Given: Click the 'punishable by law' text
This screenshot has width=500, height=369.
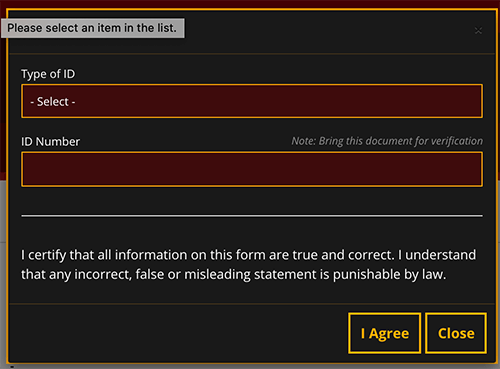Looking at the screenshot, I should click(389, 275).
